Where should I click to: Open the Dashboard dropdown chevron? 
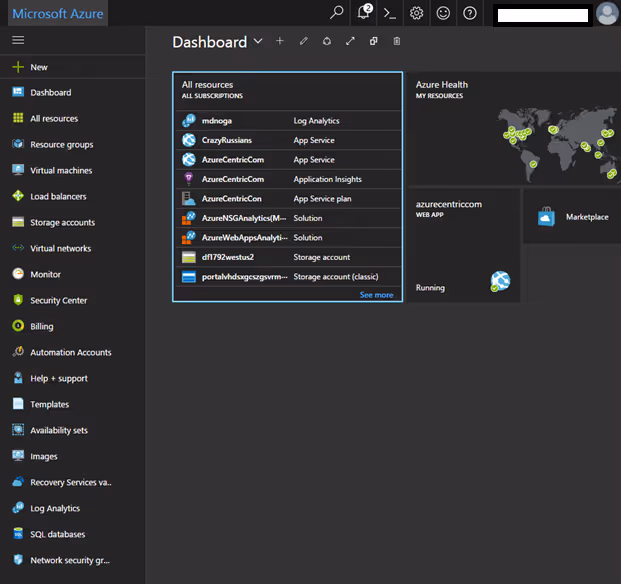pyautogui.click(x=258, y=41)
